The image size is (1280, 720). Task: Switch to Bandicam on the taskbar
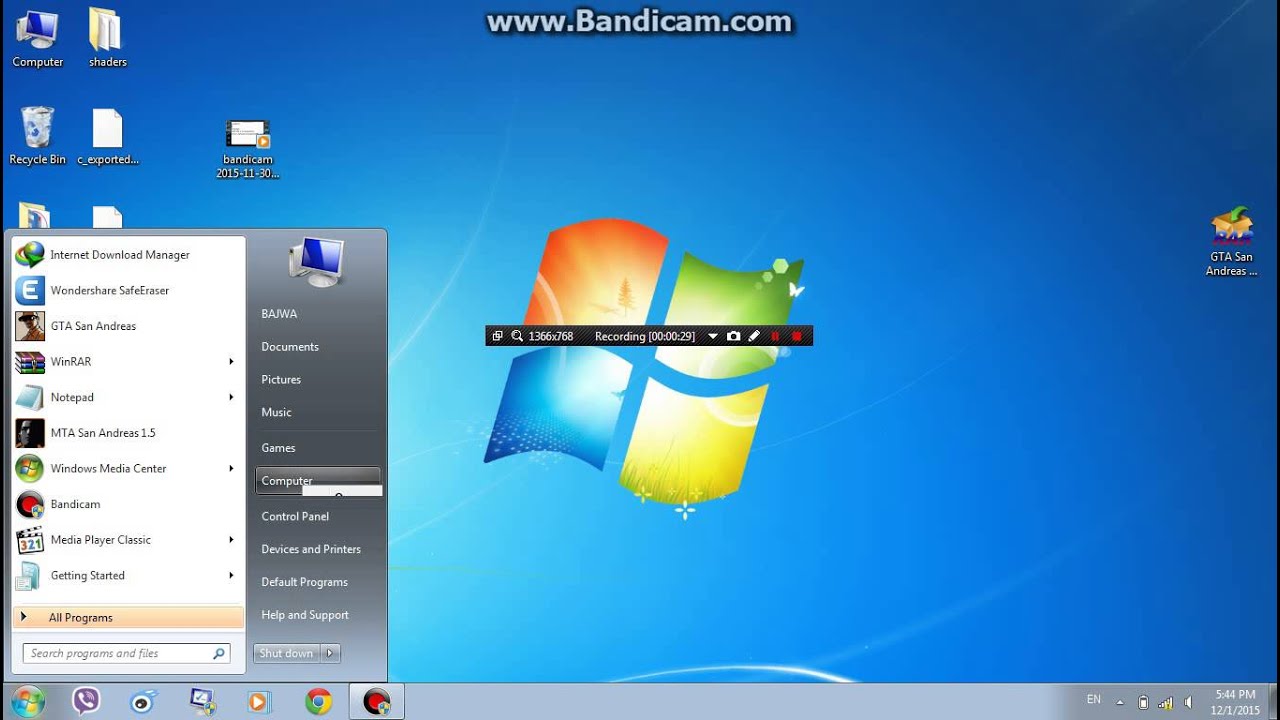click(376, 701)
